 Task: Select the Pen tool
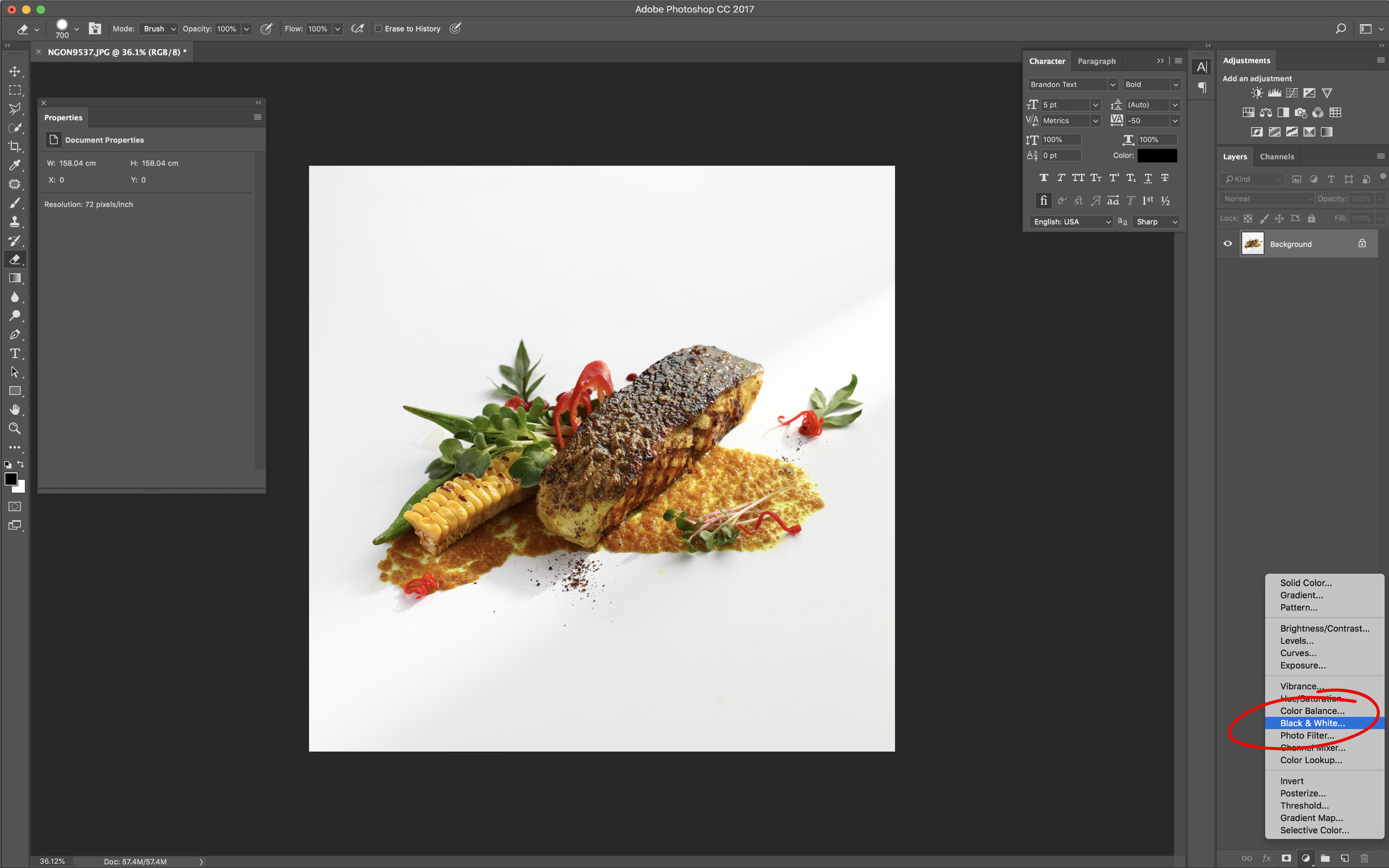click(x=15, y=334)
